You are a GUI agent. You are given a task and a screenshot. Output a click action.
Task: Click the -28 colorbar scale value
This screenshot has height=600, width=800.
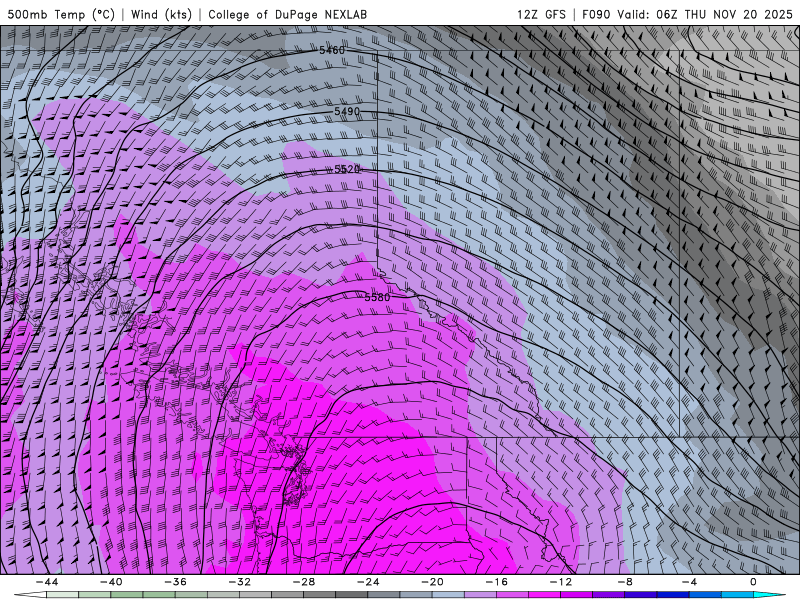point(304,582)
